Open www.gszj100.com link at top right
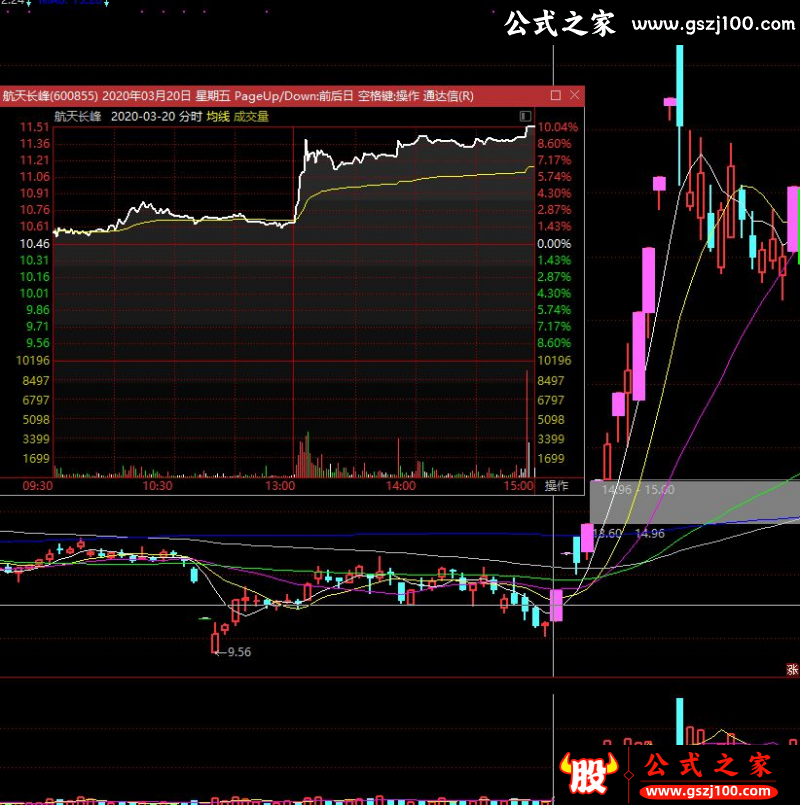This screenshot has height=805, width=800. [x=713, y=24]
